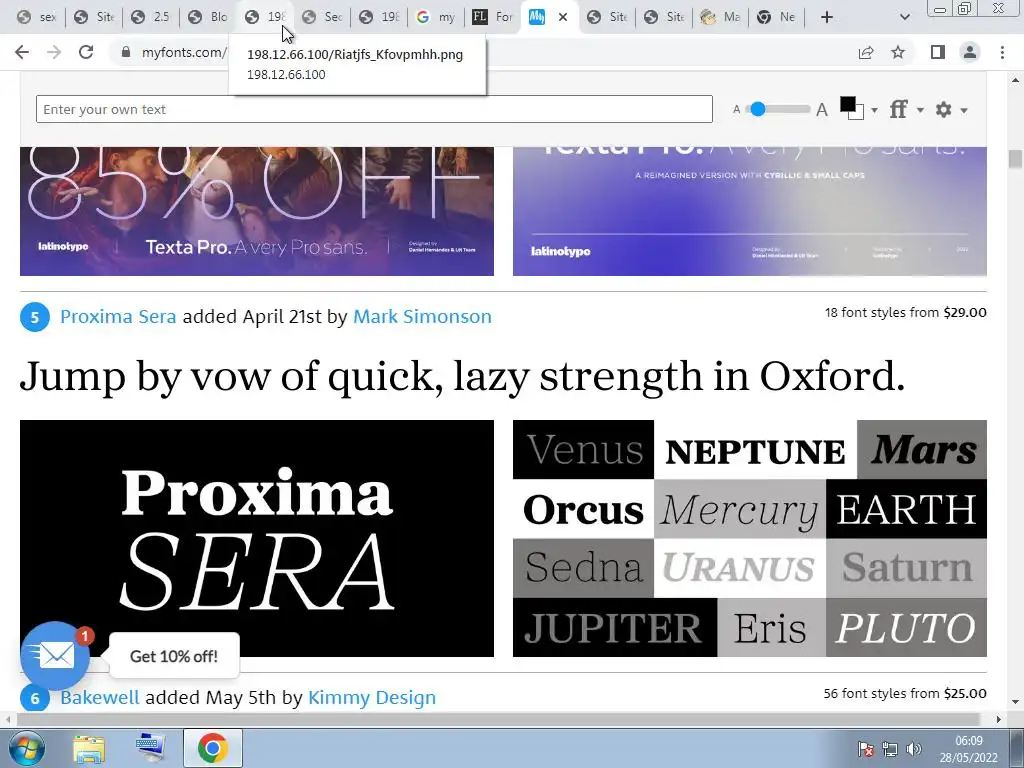Click the '$25.00' price text
Image resolution: width=1024 pixels, height=768 pixels.
click(x=965, y=694)
